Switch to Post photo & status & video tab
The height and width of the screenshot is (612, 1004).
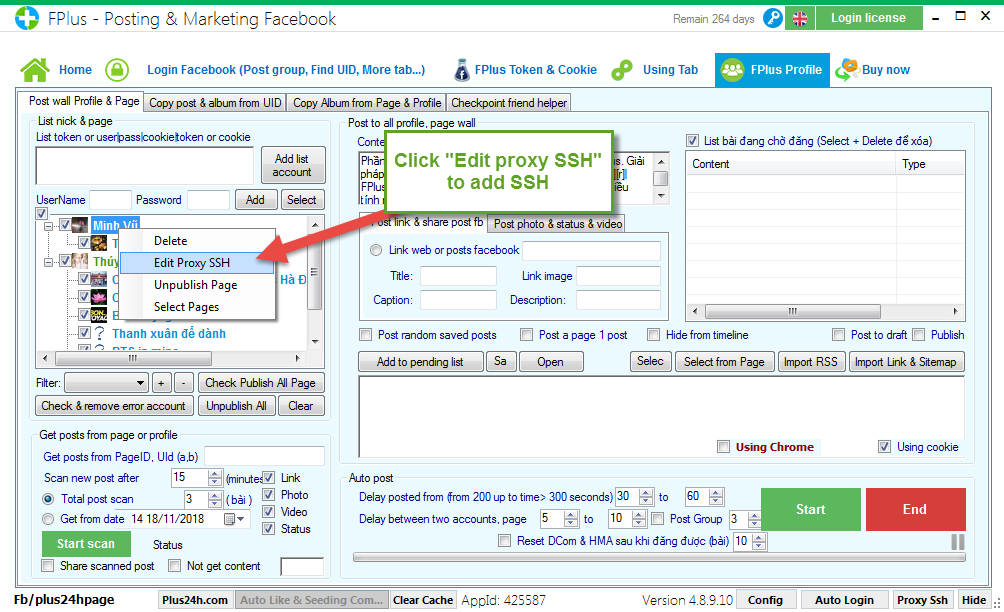(x=558, y=223)
